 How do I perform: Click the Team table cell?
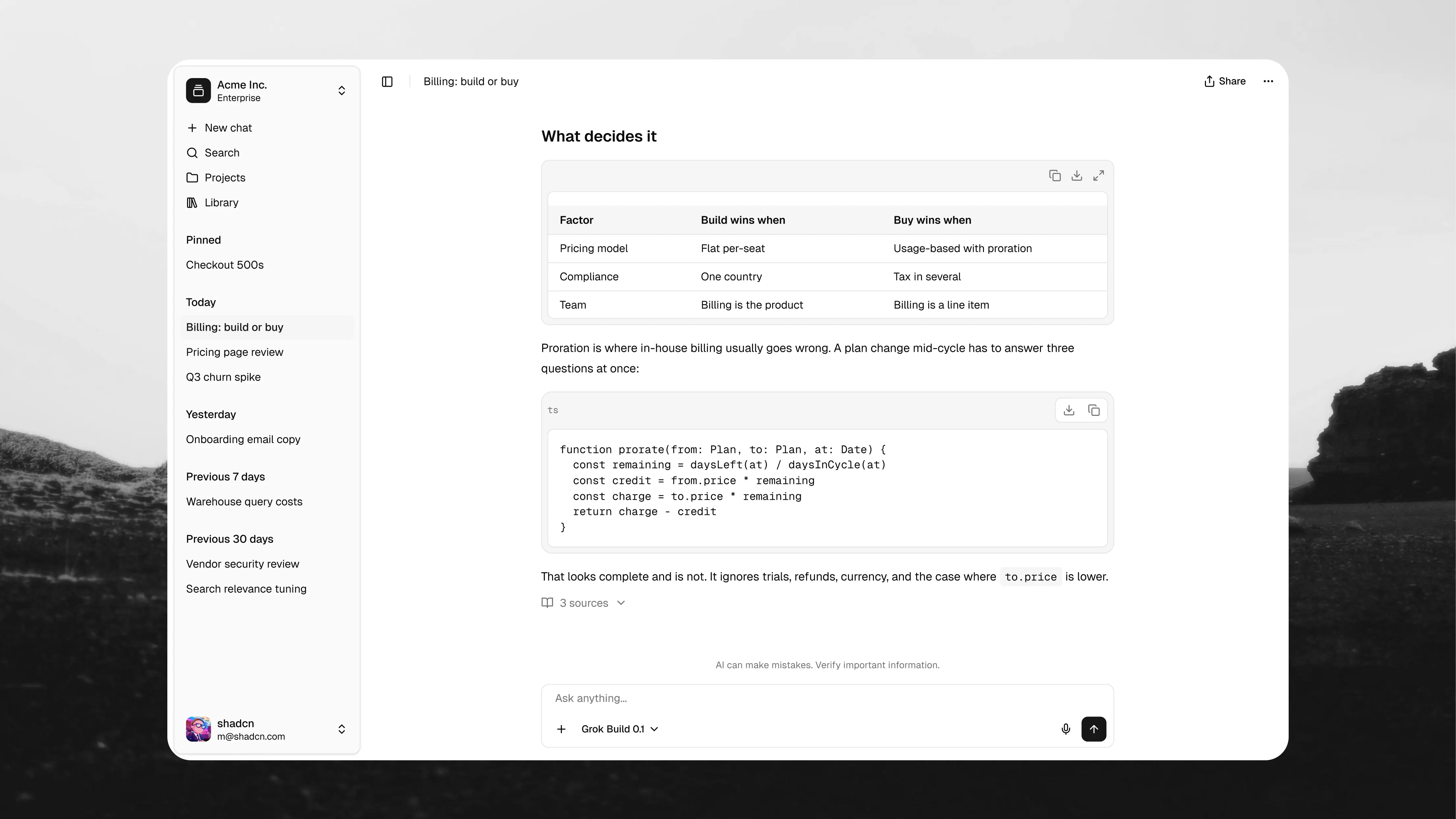tap(573, 305)
